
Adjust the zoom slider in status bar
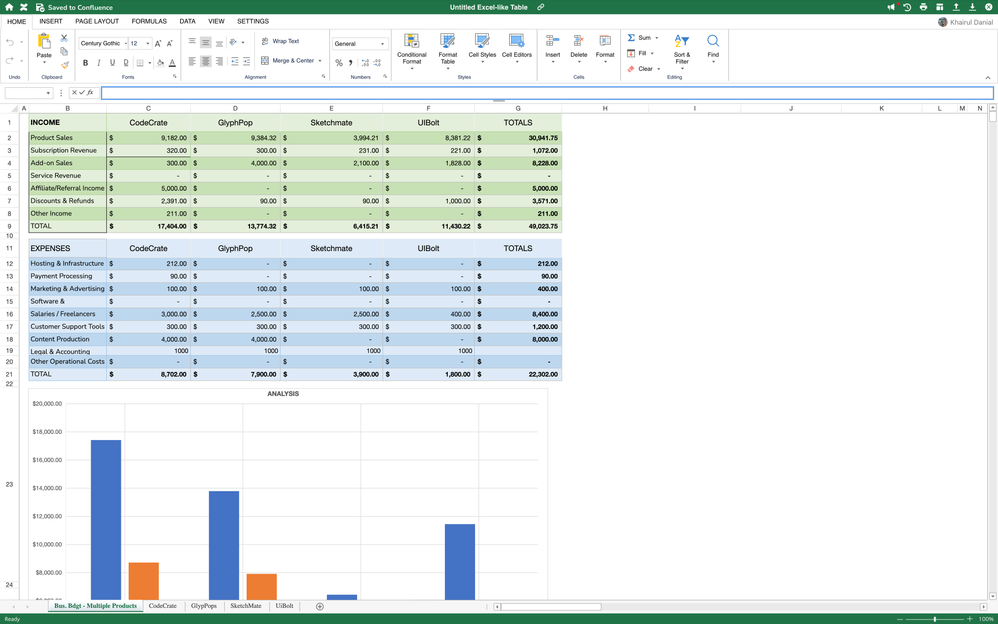point(934,619)
